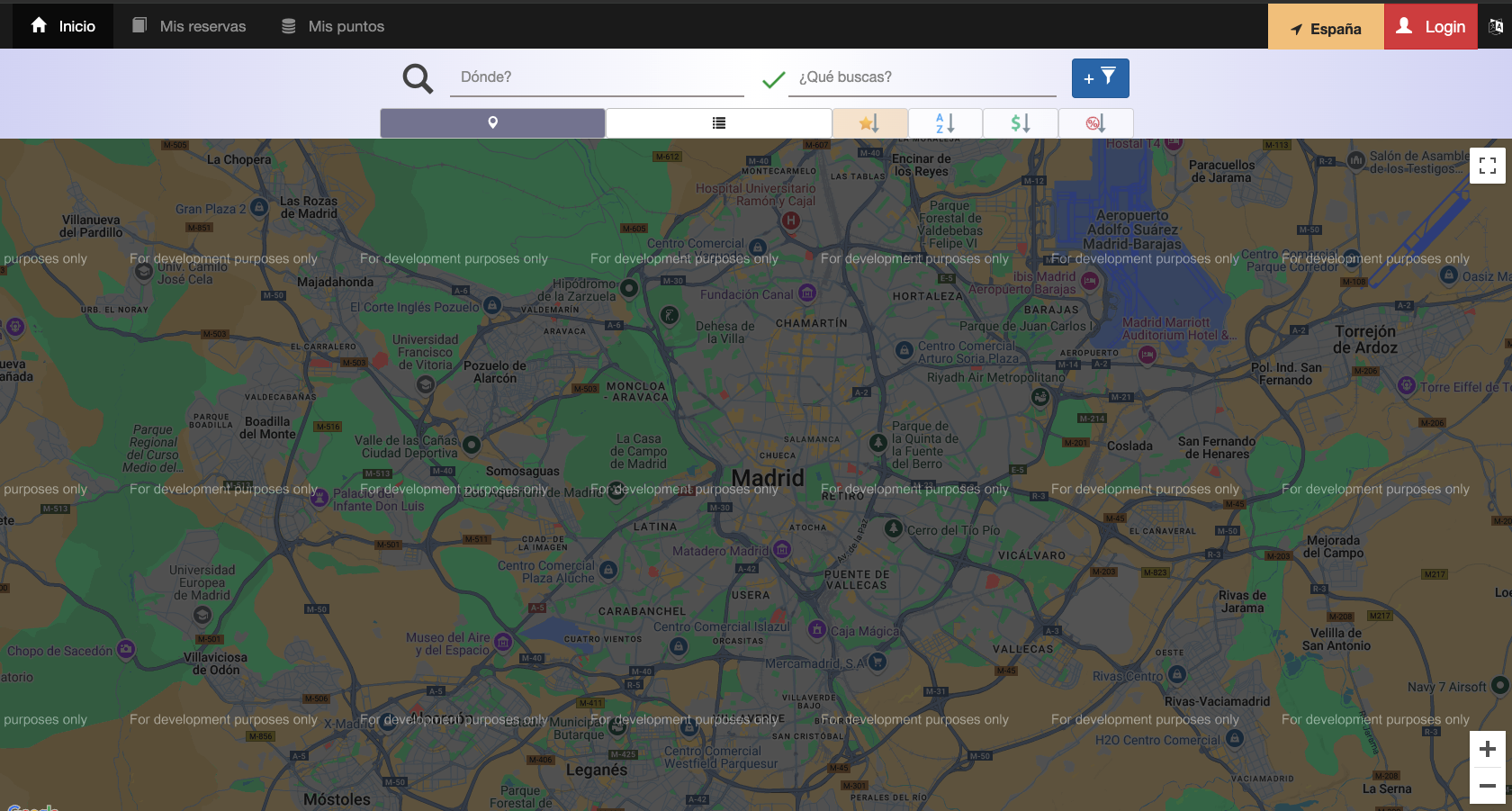Switch to list view

718,123
